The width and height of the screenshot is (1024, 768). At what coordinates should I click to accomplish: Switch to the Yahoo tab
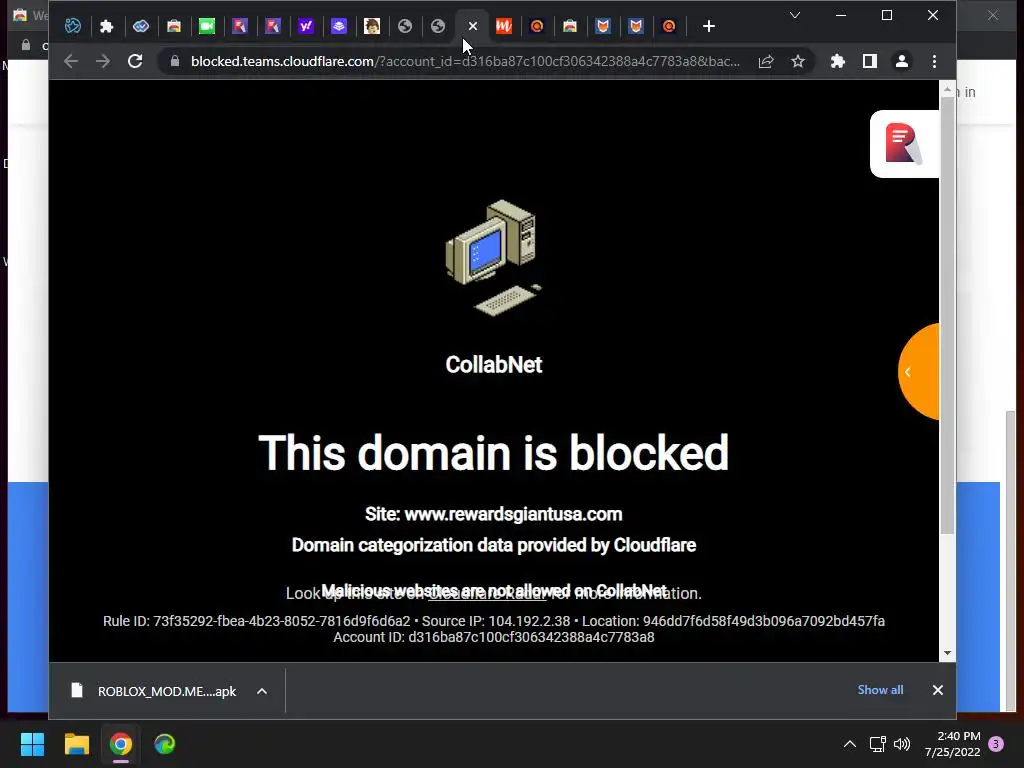coord(306,26)
